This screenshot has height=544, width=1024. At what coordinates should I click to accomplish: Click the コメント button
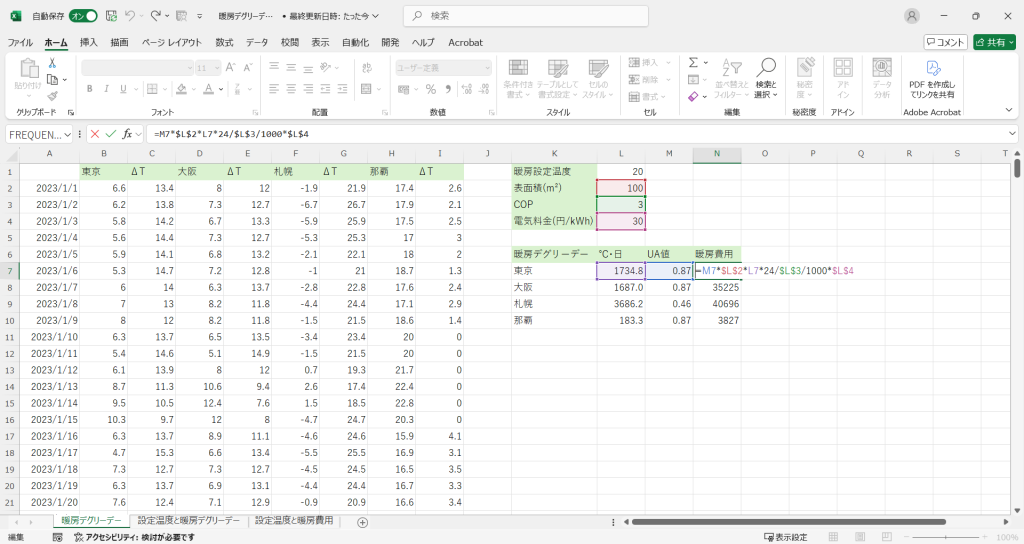[x=945, y=42]
